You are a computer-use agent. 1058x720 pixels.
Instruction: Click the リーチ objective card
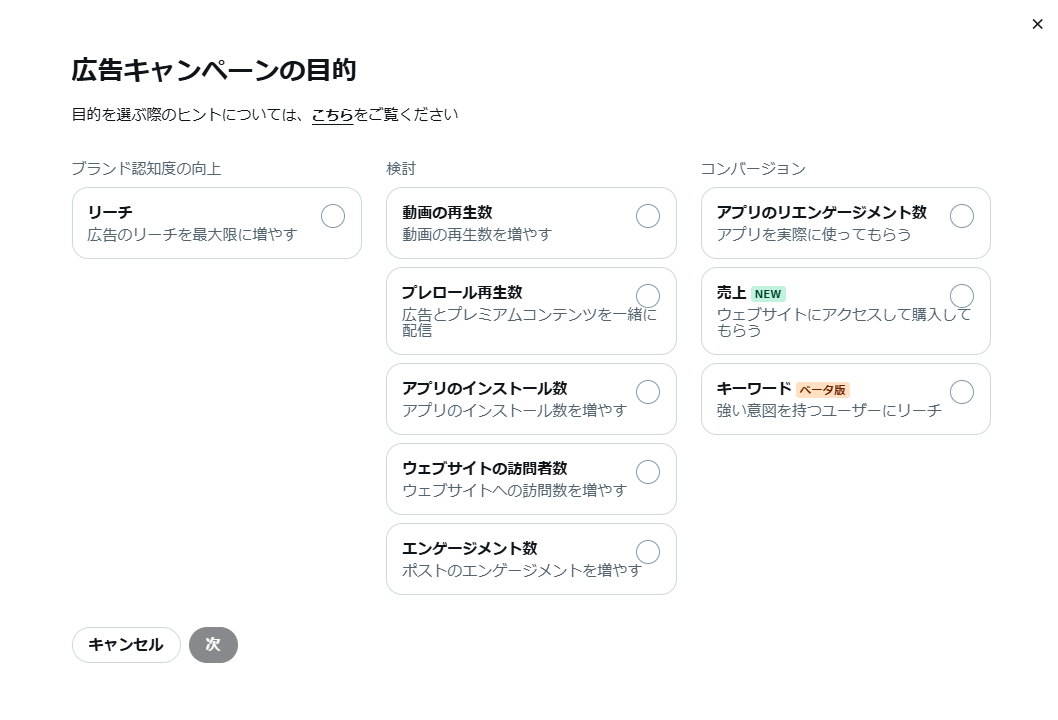coord(216,222)
